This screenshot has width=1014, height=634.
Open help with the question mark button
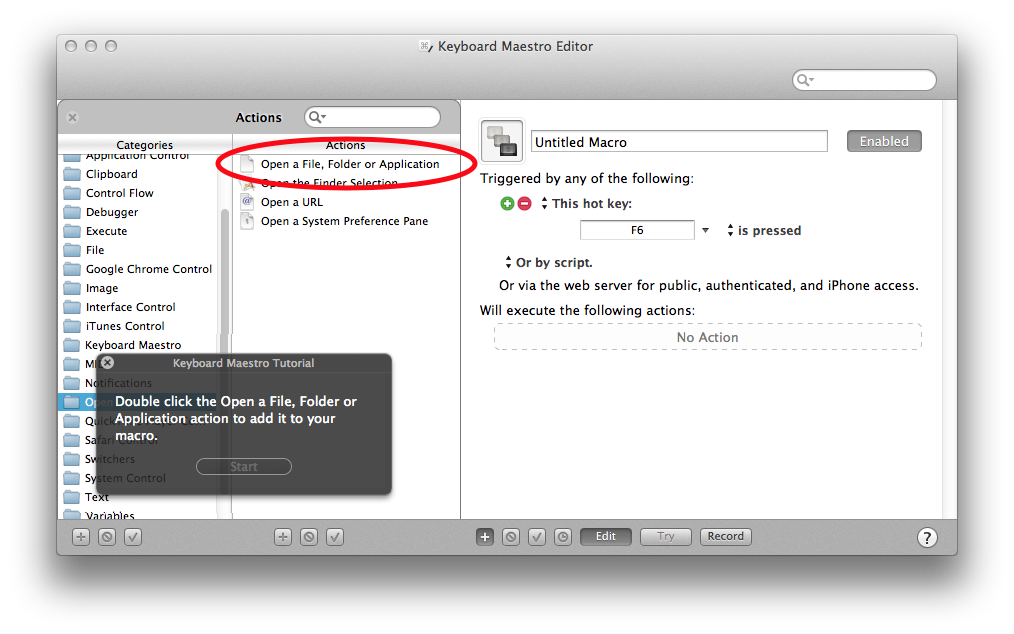tap(927, 538)
